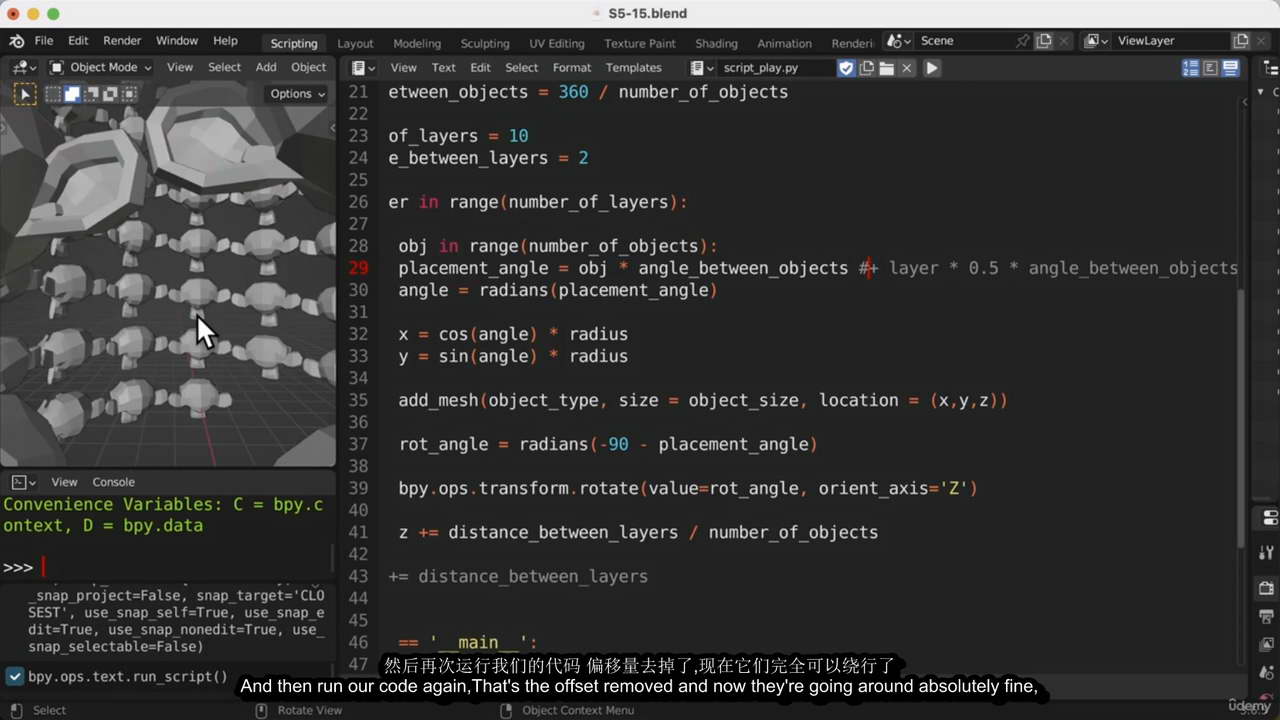
Task: Choose subtract selection mode icon
Action: pyautogui.click(x=91, y=94)
